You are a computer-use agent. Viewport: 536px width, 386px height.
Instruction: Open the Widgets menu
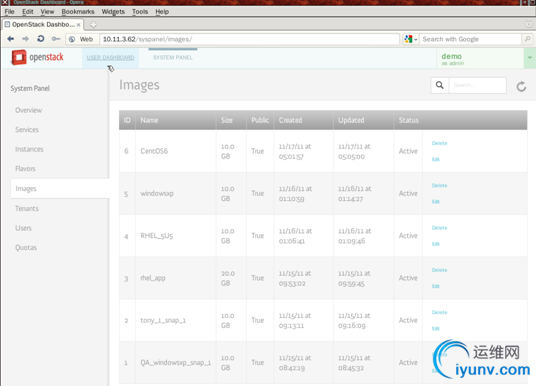(x=113, y=12)
